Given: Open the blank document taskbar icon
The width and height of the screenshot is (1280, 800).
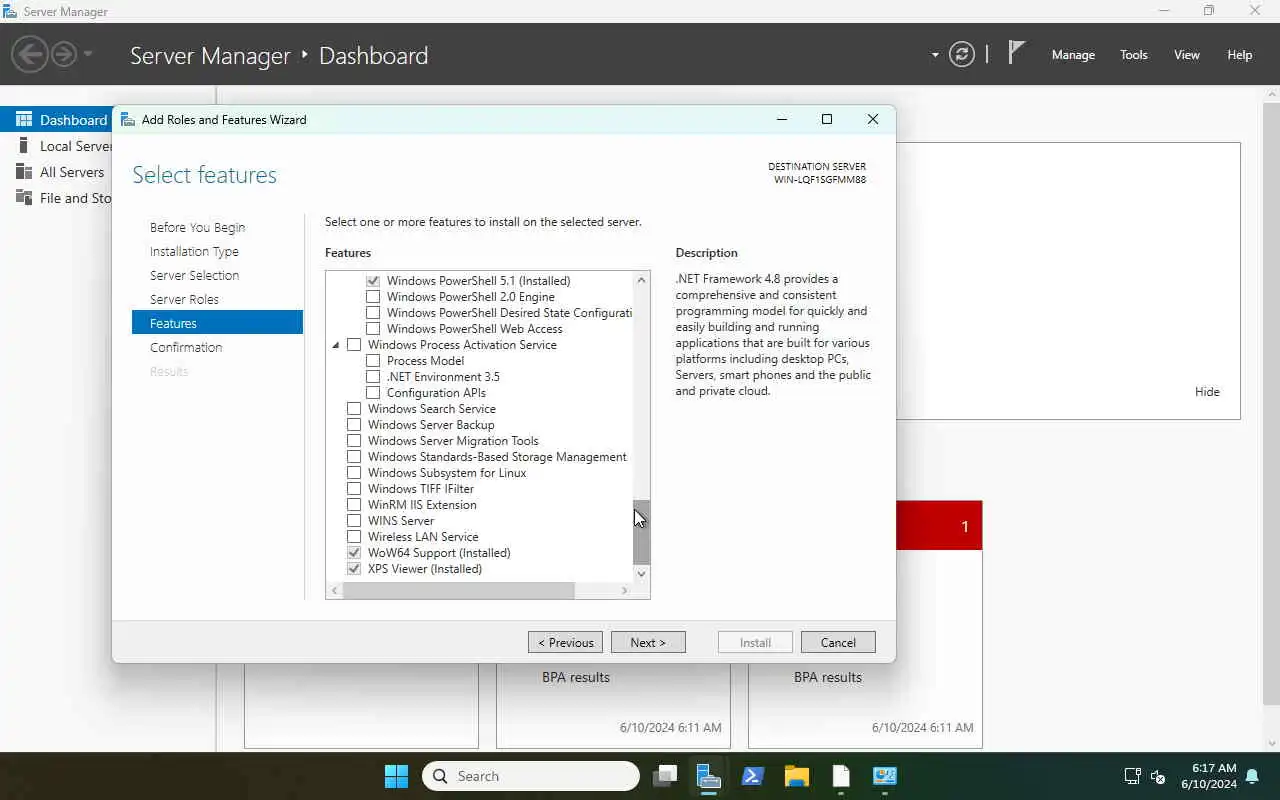Looking at the screenshot, I should click(841, 776).
